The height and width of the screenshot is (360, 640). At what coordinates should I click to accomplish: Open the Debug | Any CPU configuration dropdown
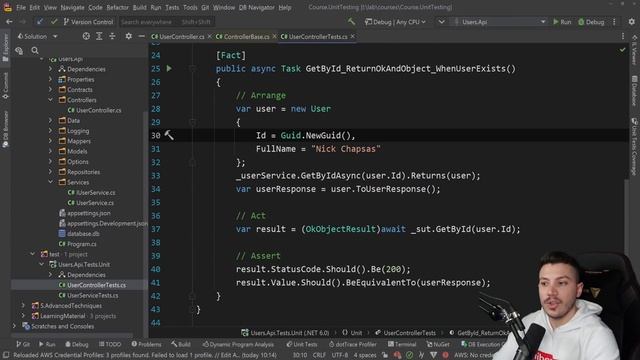coord(395,22)
